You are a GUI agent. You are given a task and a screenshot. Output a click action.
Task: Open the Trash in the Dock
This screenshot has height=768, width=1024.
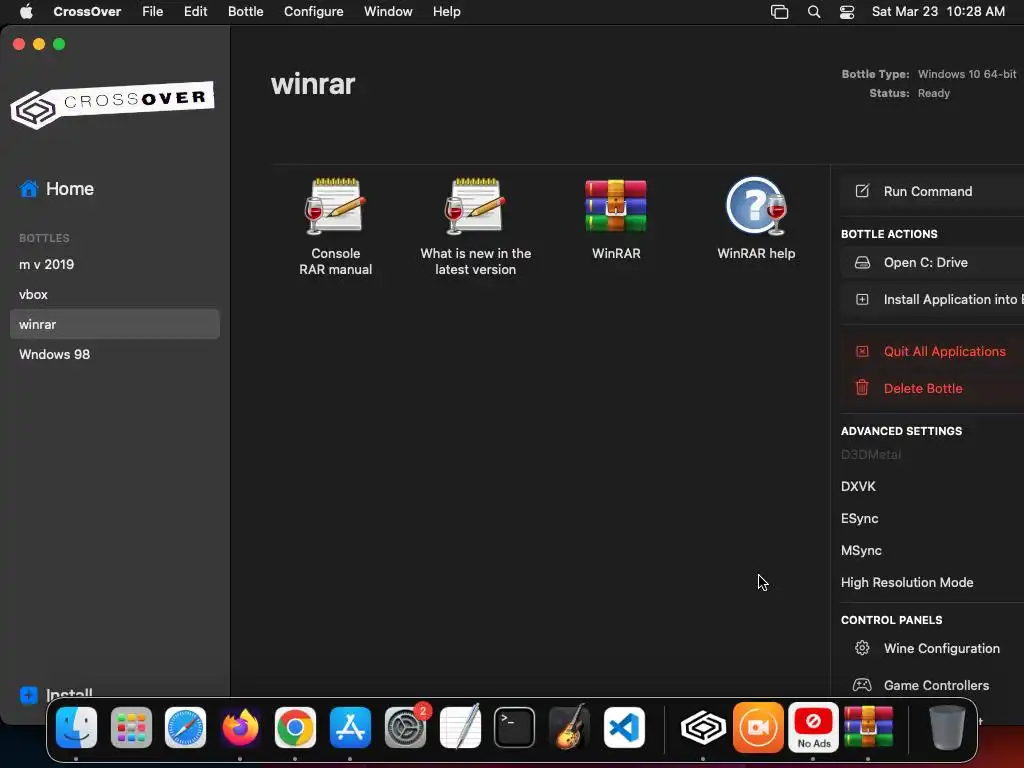946,727
